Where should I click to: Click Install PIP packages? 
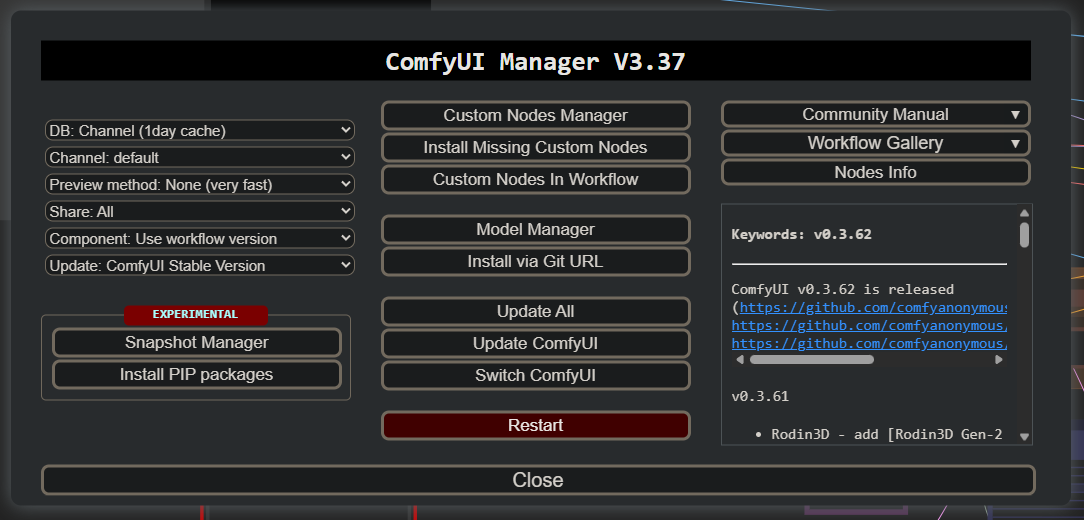pyautogui.click(x=196, y=374)
